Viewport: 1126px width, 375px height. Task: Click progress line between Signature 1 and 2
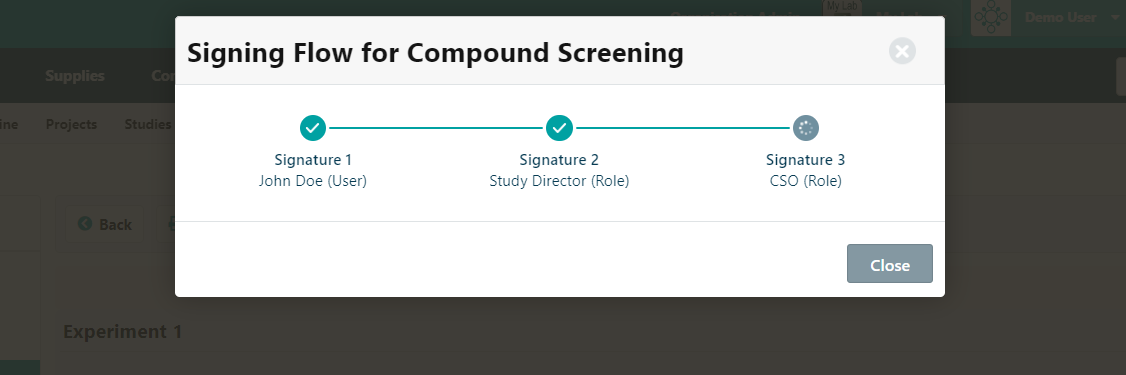pos(436,129)
